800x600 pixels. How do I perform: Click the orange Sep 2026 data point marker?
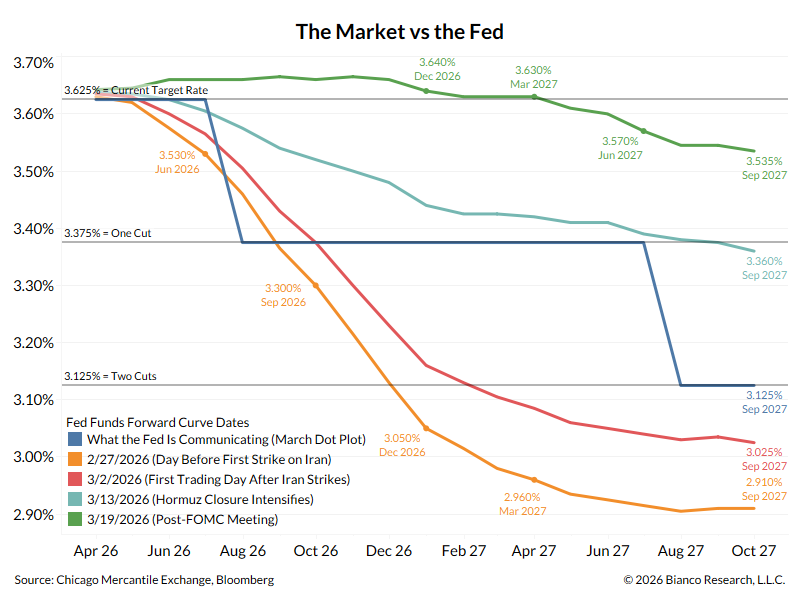[x=316, y=285]
